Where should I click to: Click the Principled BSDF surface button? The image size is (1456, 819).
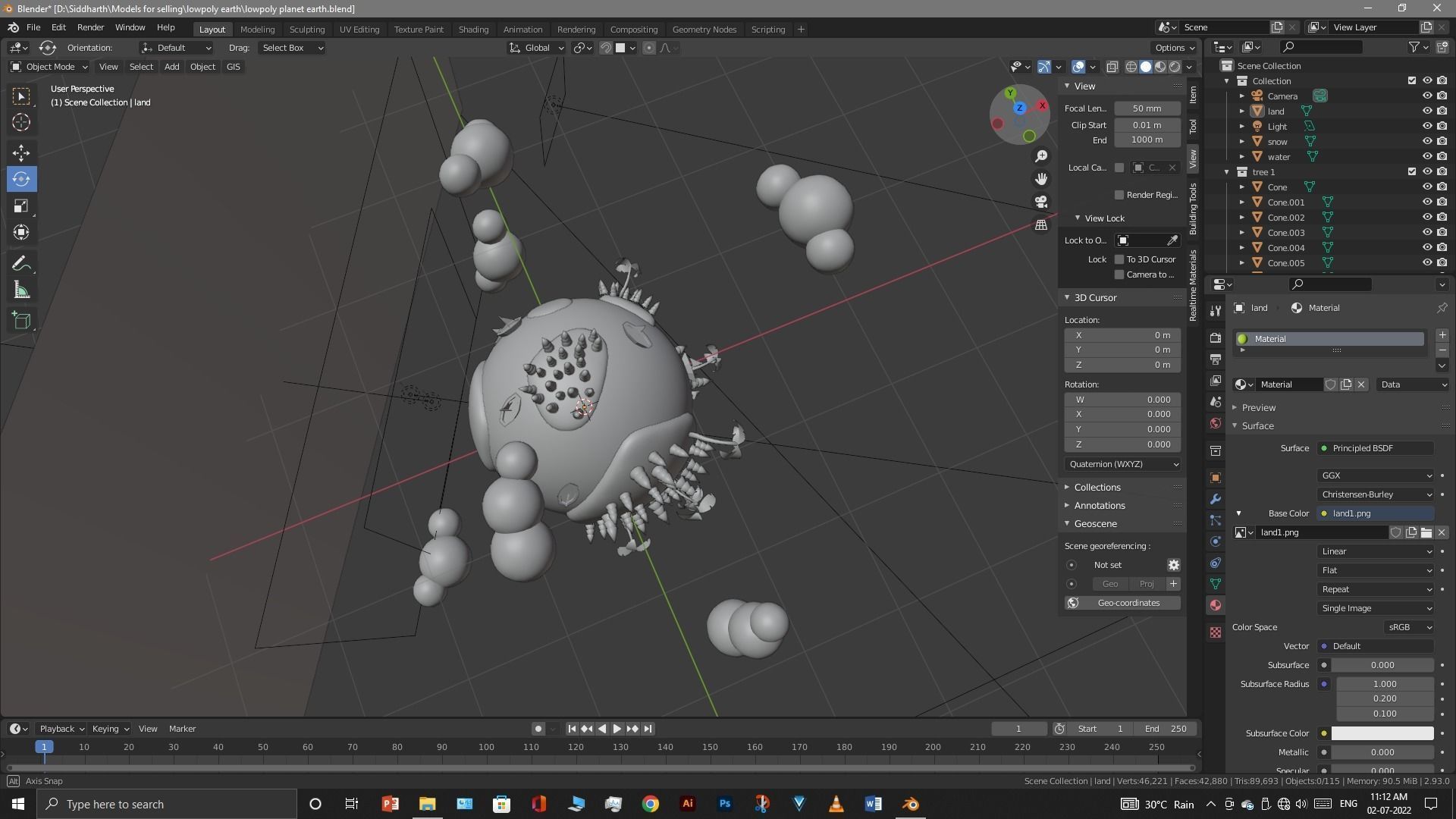click(1376, 448)
